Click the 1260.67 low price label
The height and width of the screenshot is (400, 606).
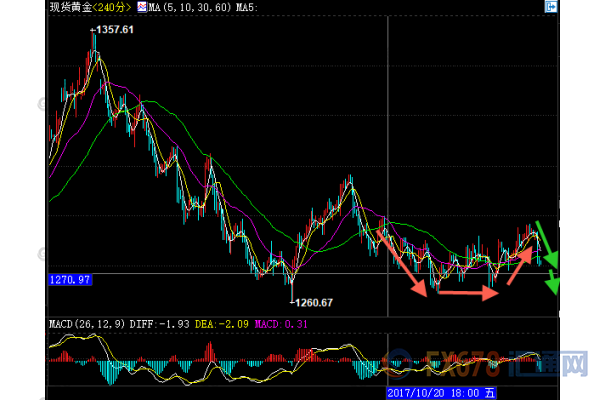coord(313,303)
